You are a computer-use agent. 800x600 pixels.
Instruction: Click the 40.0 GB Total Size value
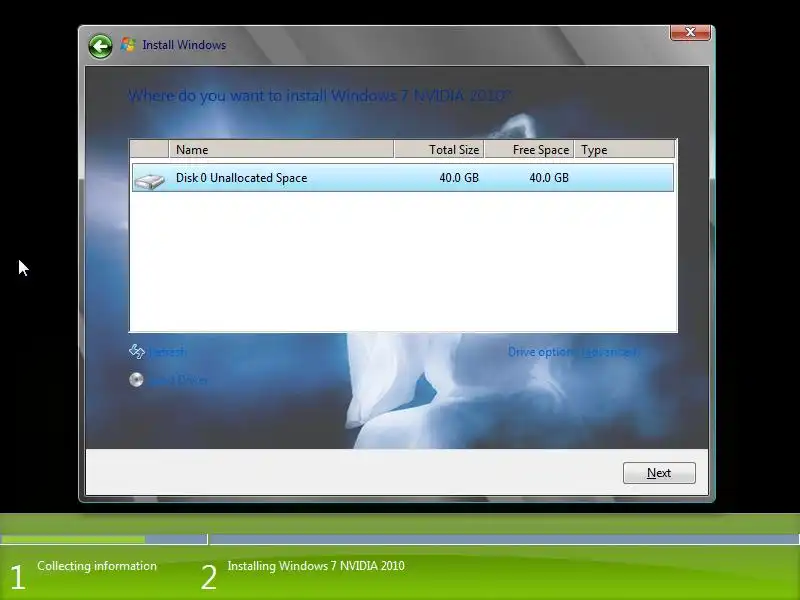pos(459,178)
